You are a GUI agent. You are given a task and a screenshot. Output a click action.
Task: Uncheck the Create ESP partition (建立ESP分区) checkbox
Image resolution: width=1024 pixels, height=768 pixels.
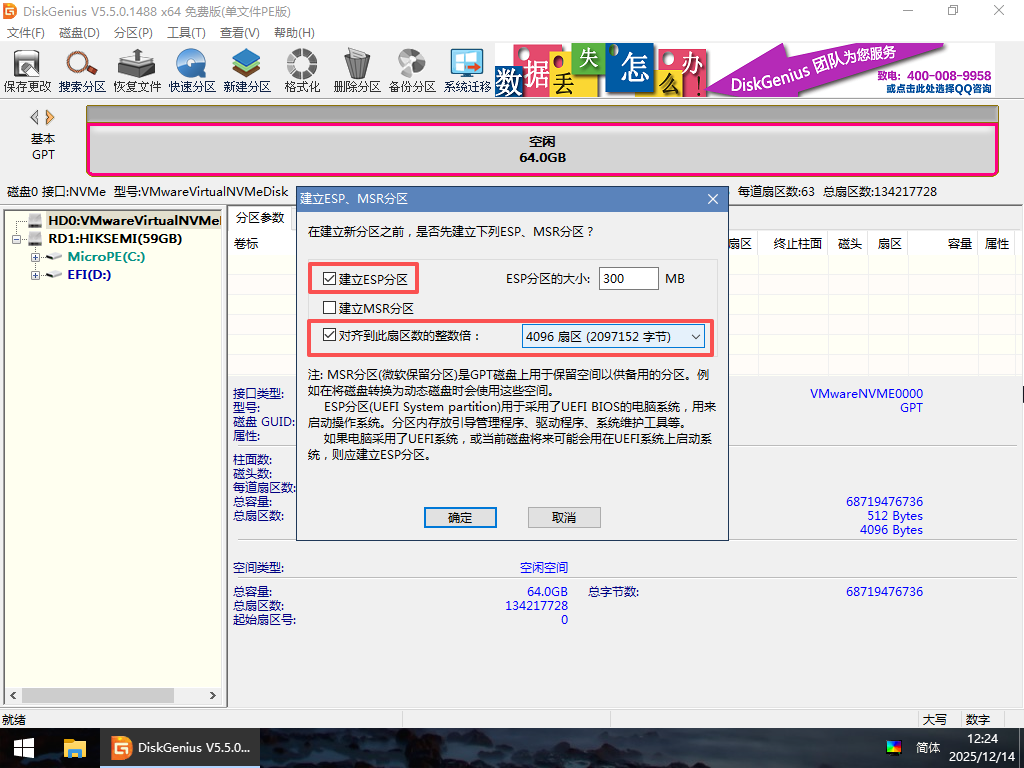click(x=330, y=279)
